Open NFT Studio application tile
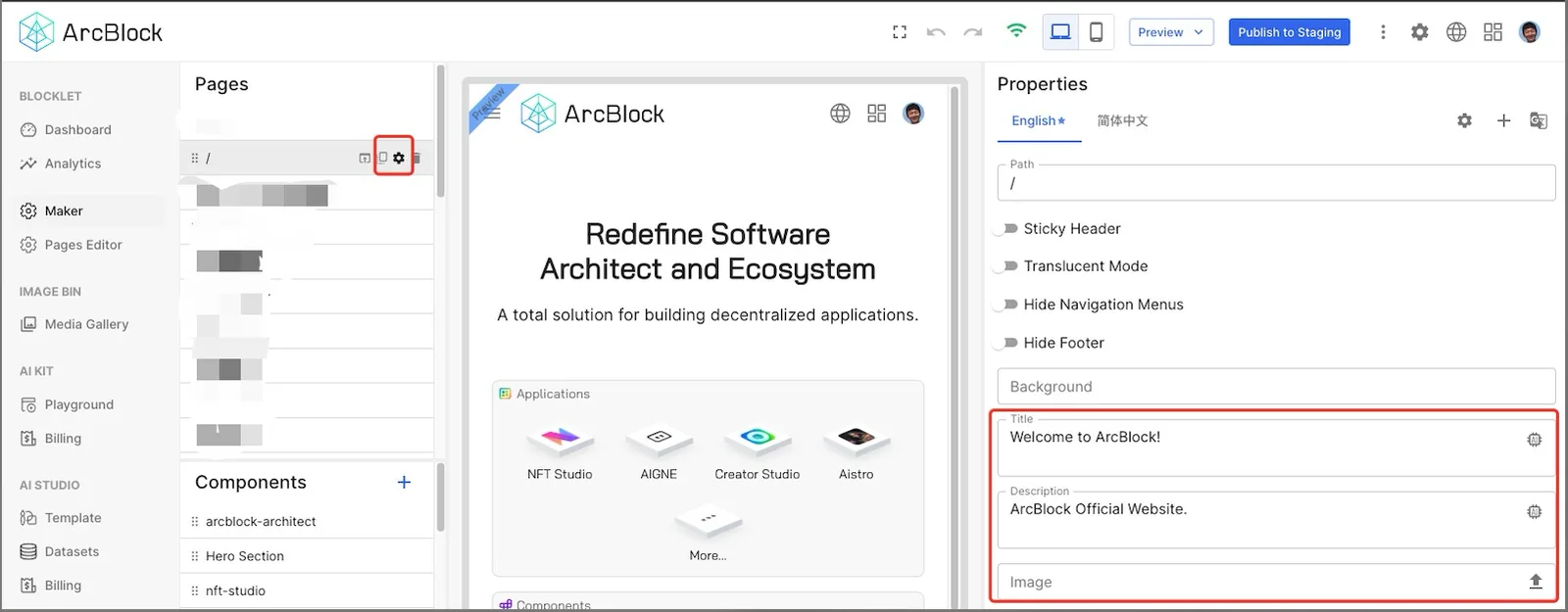 coord(560,453)
